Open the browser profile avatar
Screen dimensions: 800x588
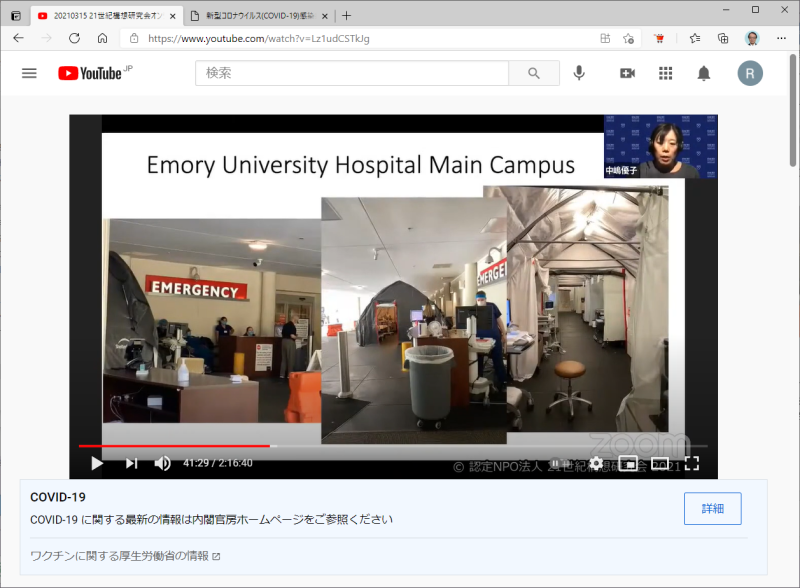click(x=752, y=38)
